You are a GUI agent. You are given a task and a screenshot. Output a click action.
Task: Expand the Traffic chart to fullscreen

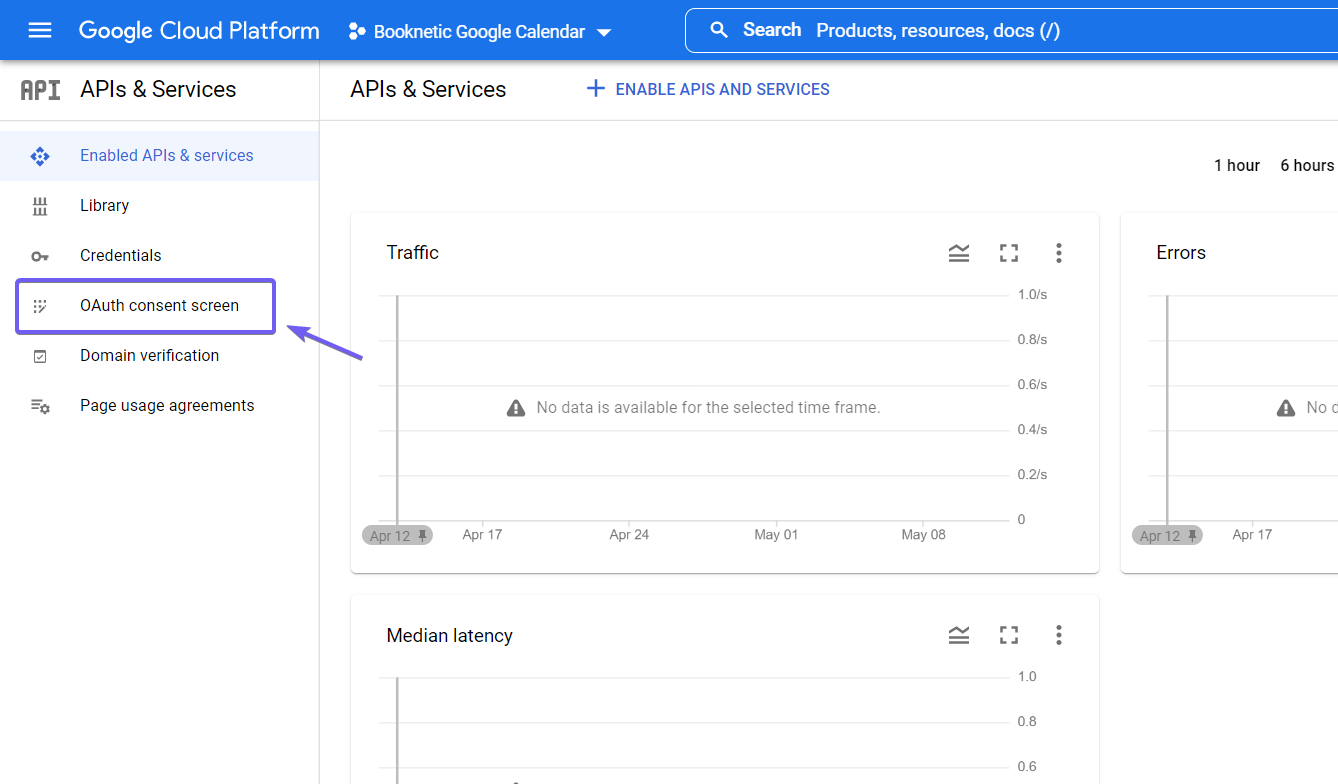click(1008, 253)
